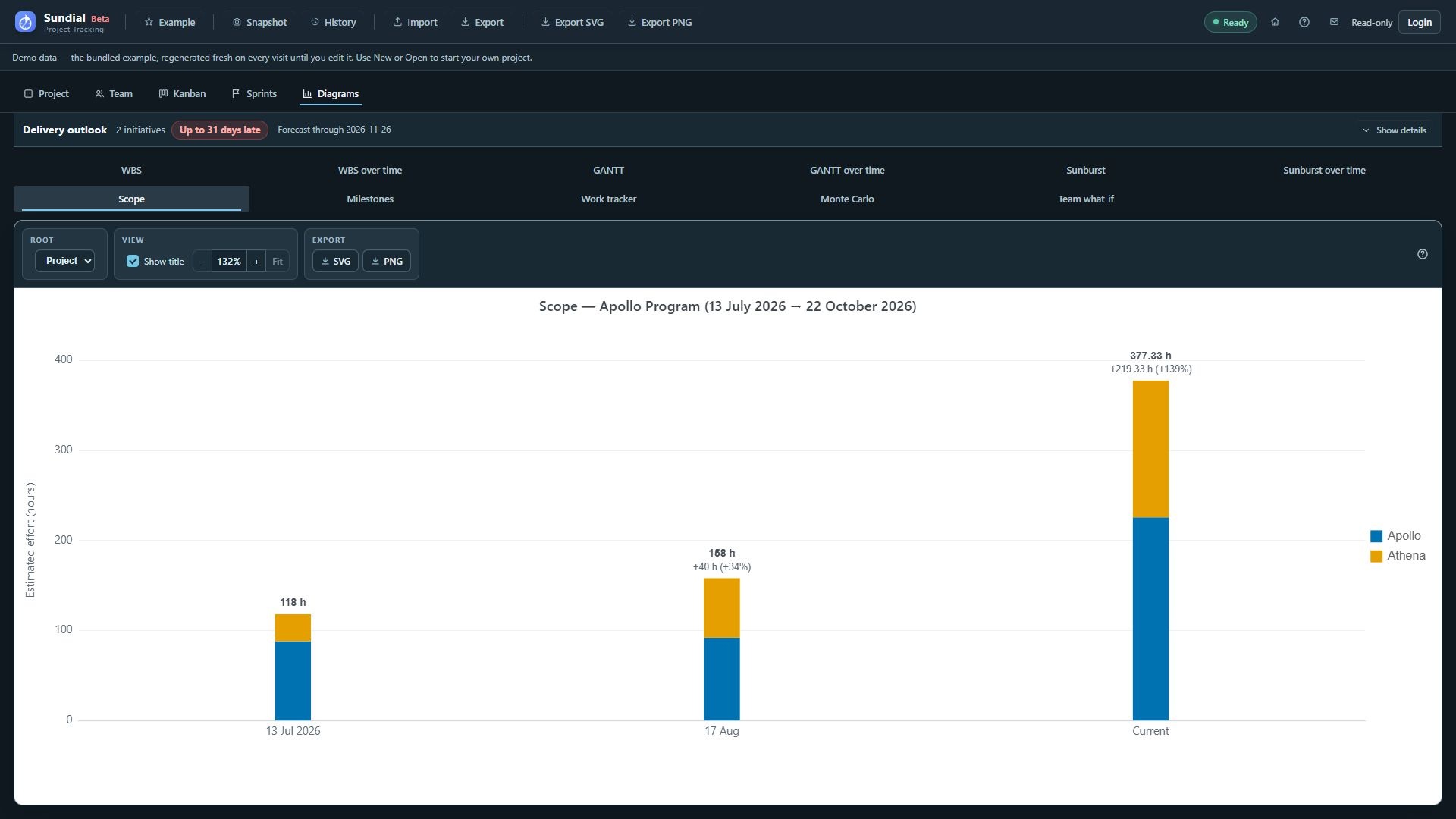
Task: Click the Ready status badge
Action: tap(1230, 22)
